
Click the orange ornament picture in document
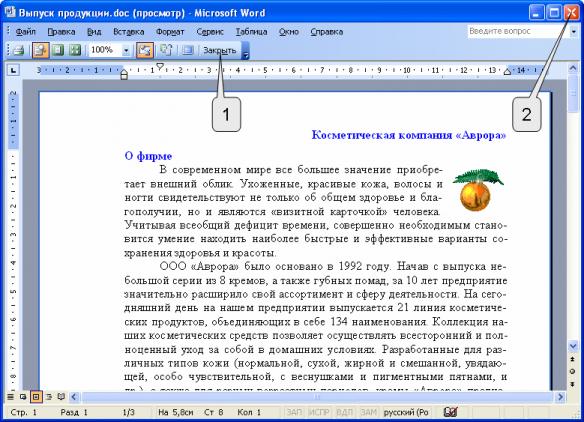pos(478,190)
